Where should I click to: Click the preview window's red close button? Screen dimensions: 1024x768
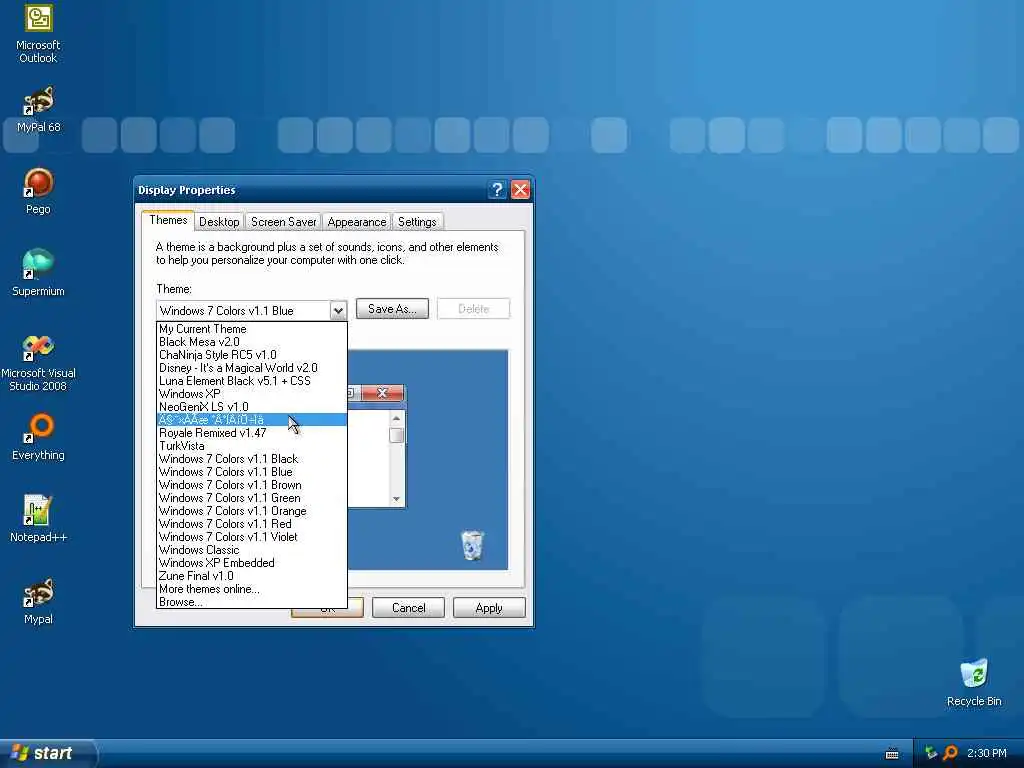pyautogui.click(x=383, y=392)
